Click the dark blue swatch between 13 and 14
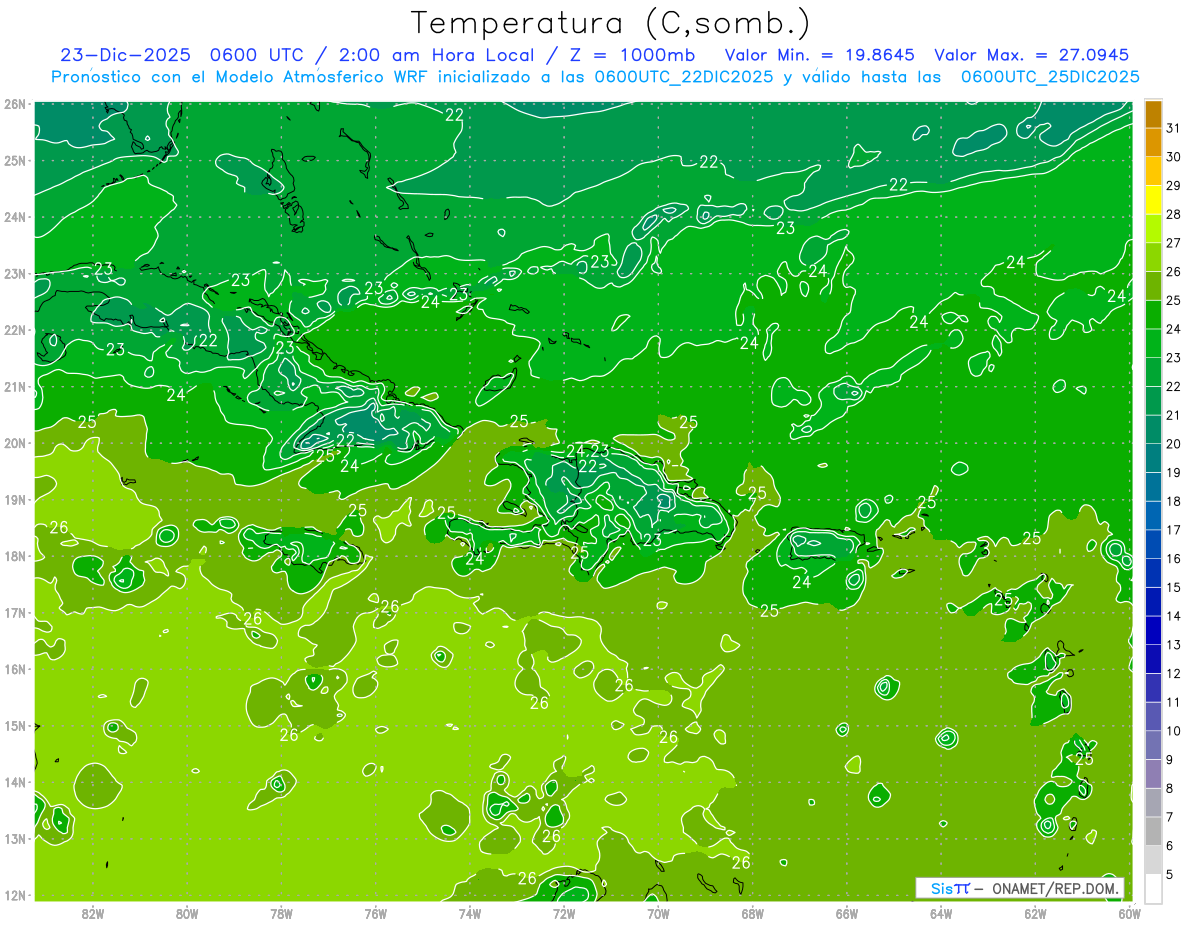The height and width of the screenshot is (927, 1200). (1153, 631)
